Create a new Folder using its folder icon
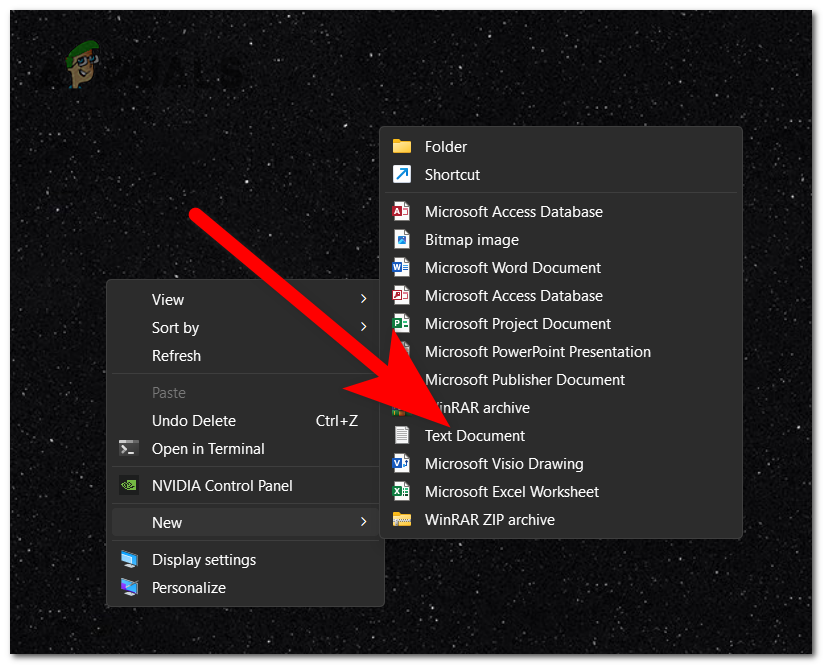 (x=403, y=146)
